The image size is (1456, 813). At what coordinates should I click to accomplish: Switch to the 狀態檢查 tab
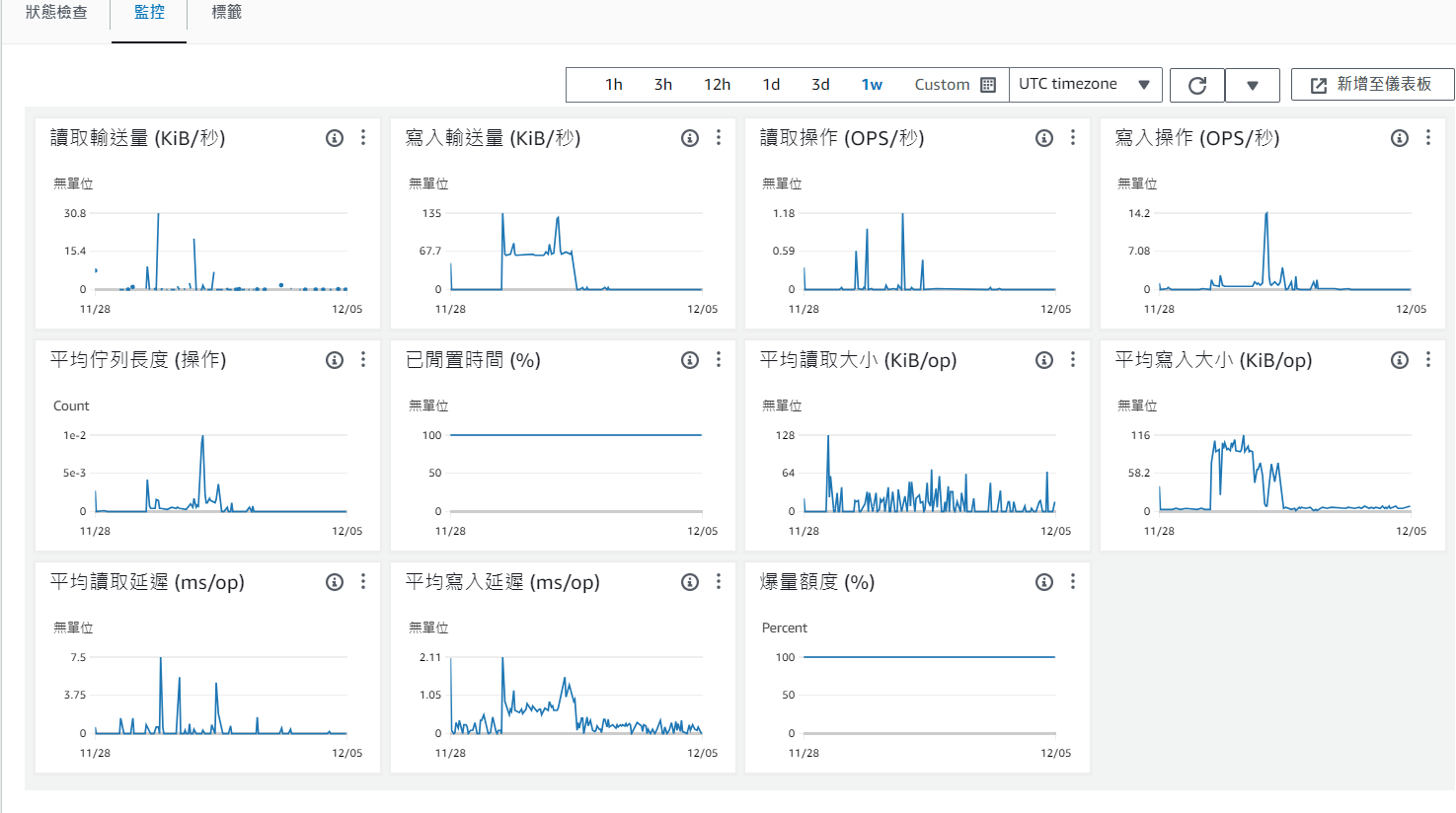click(x=56, y=13)
